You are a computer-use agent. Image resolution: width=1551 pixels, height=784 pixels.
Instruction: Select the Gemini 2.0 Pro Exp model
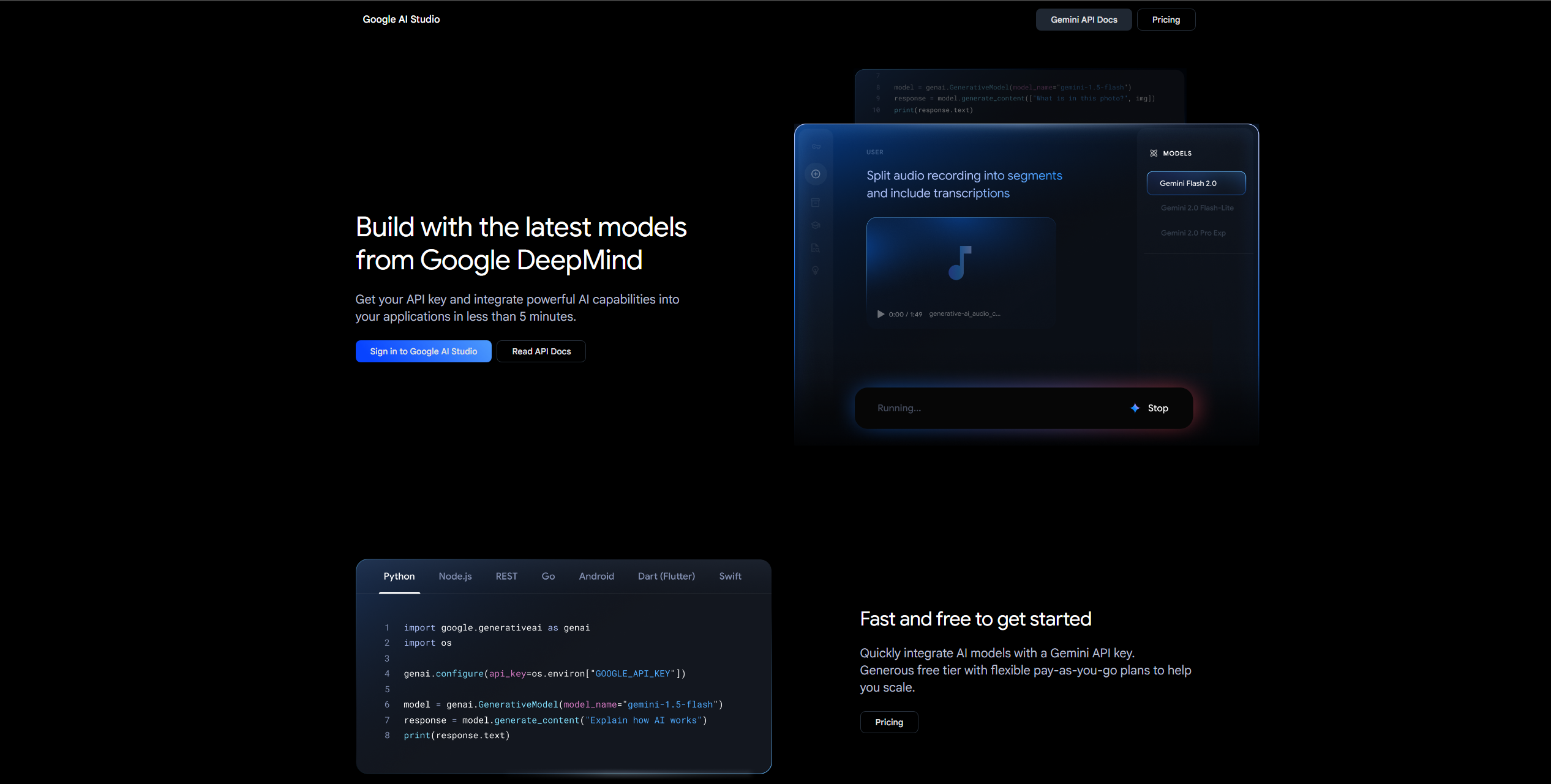click(1193, 233)
